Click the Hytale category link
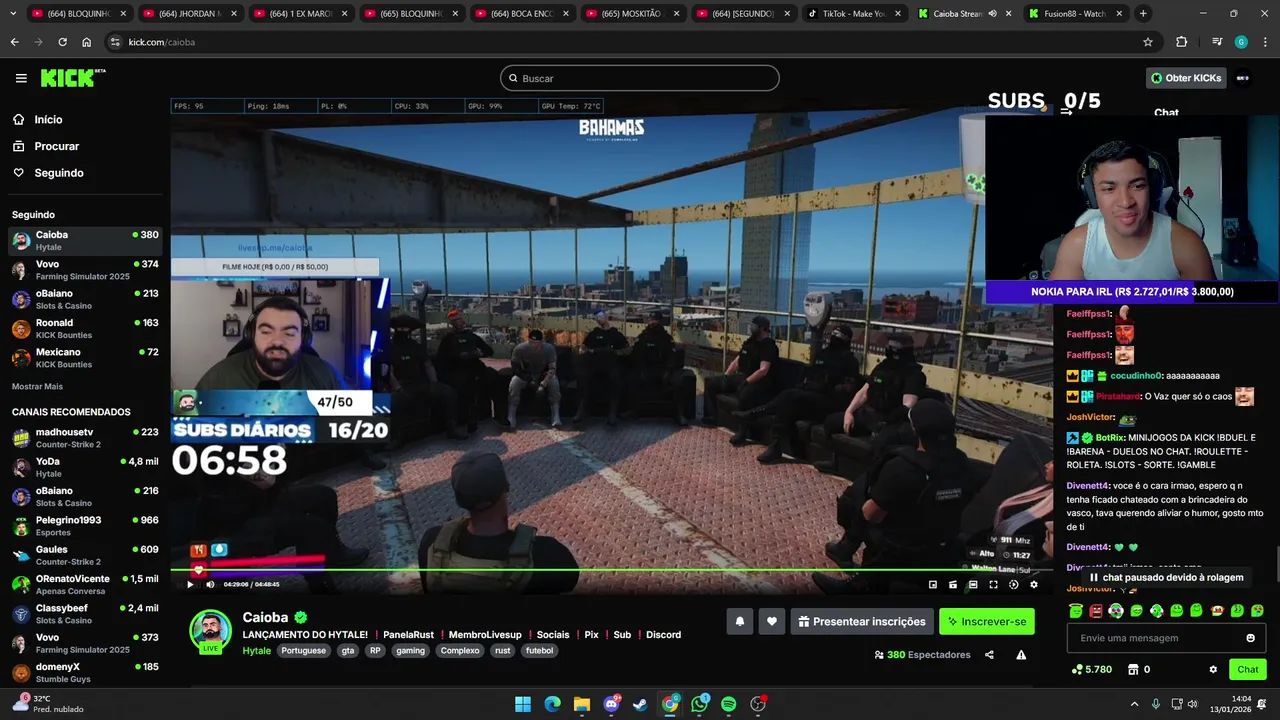1280x720 pixels. coord(257,650)
